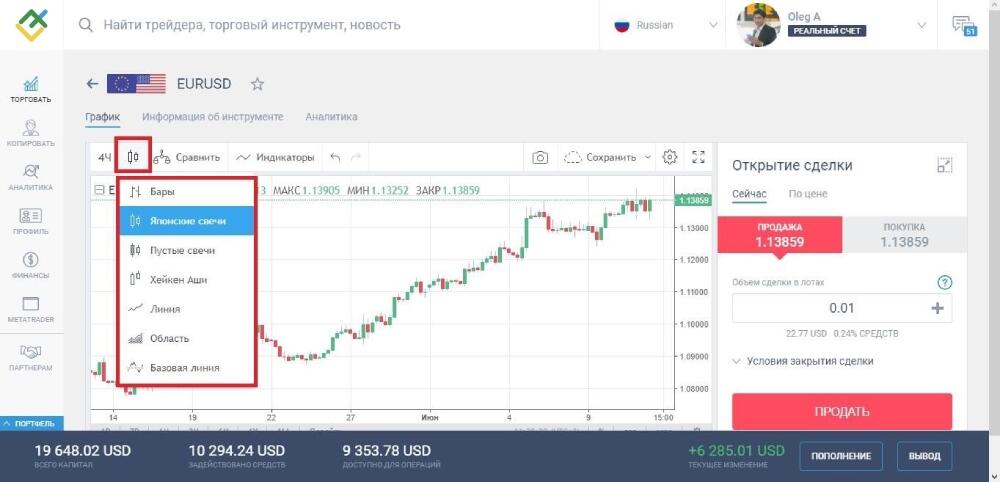1000x482 pixels.
Task: Increase lot volume with plus
Action: [937, 309]
